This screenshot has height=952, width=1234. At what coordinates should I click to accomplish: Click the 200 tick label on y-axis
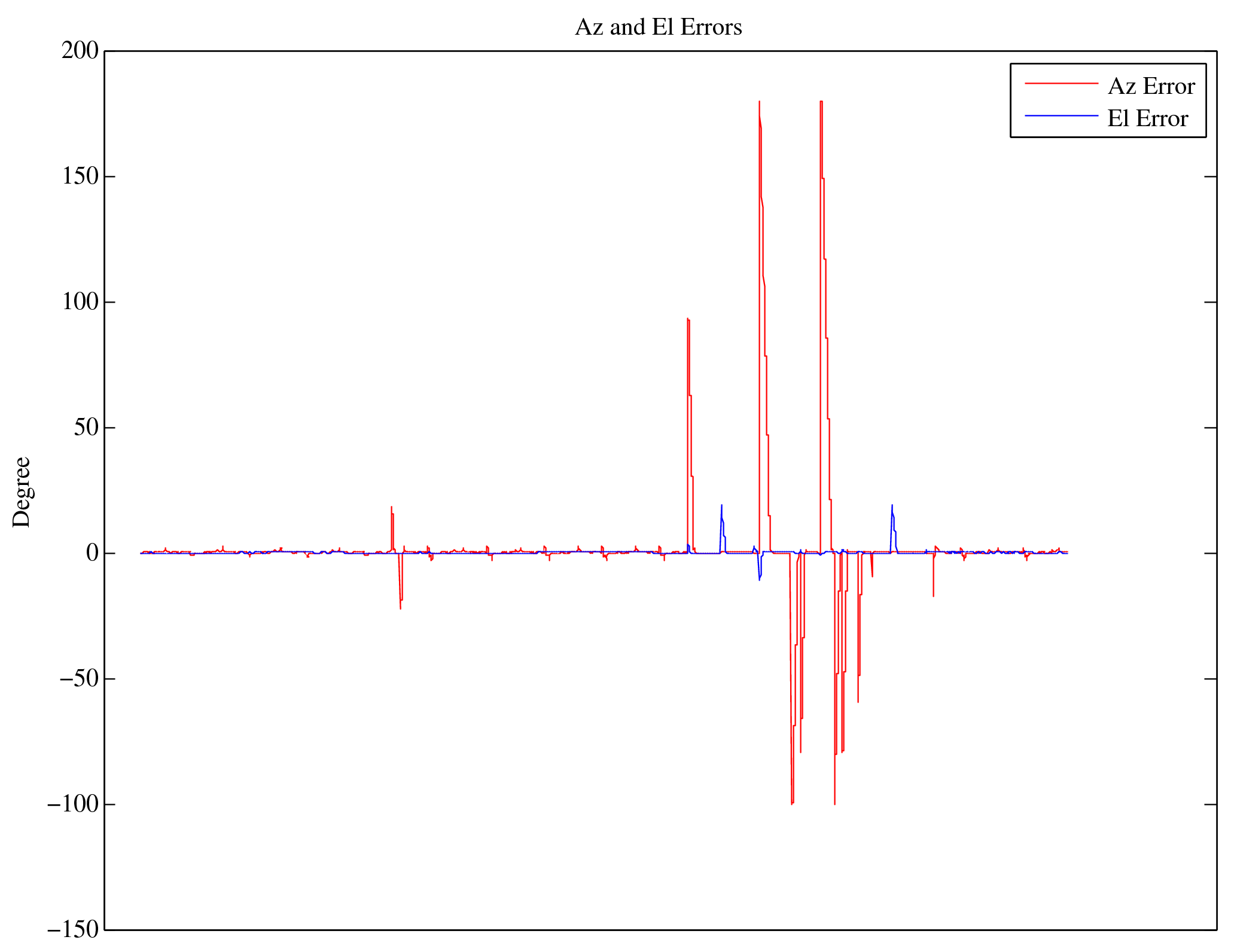tap(80, 51)
